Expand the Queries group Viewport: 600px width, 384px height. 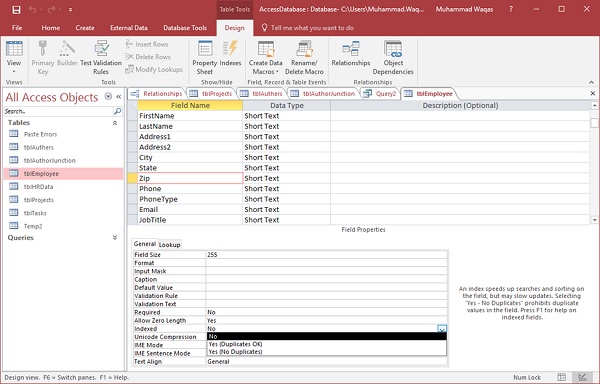coord(115,238)
